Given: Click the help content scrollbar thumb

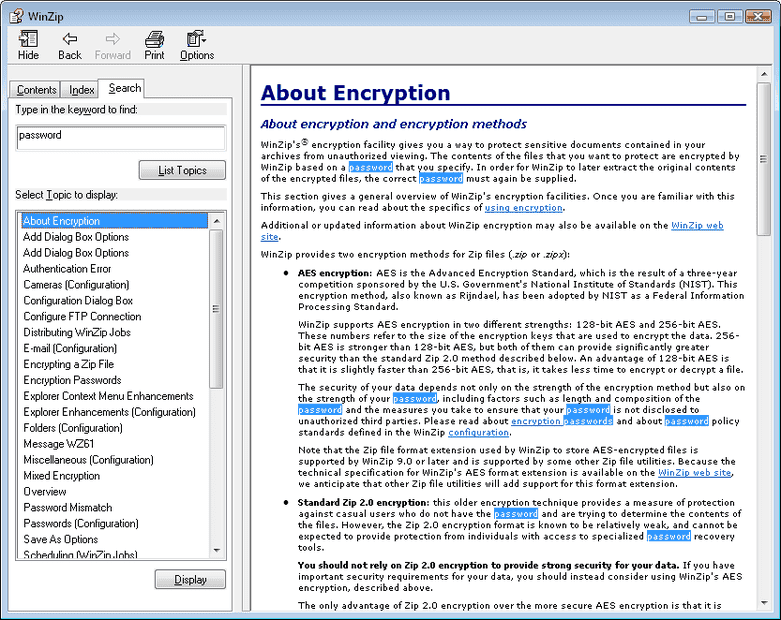Looking at the screenshot, I should (x=764, y=159).
